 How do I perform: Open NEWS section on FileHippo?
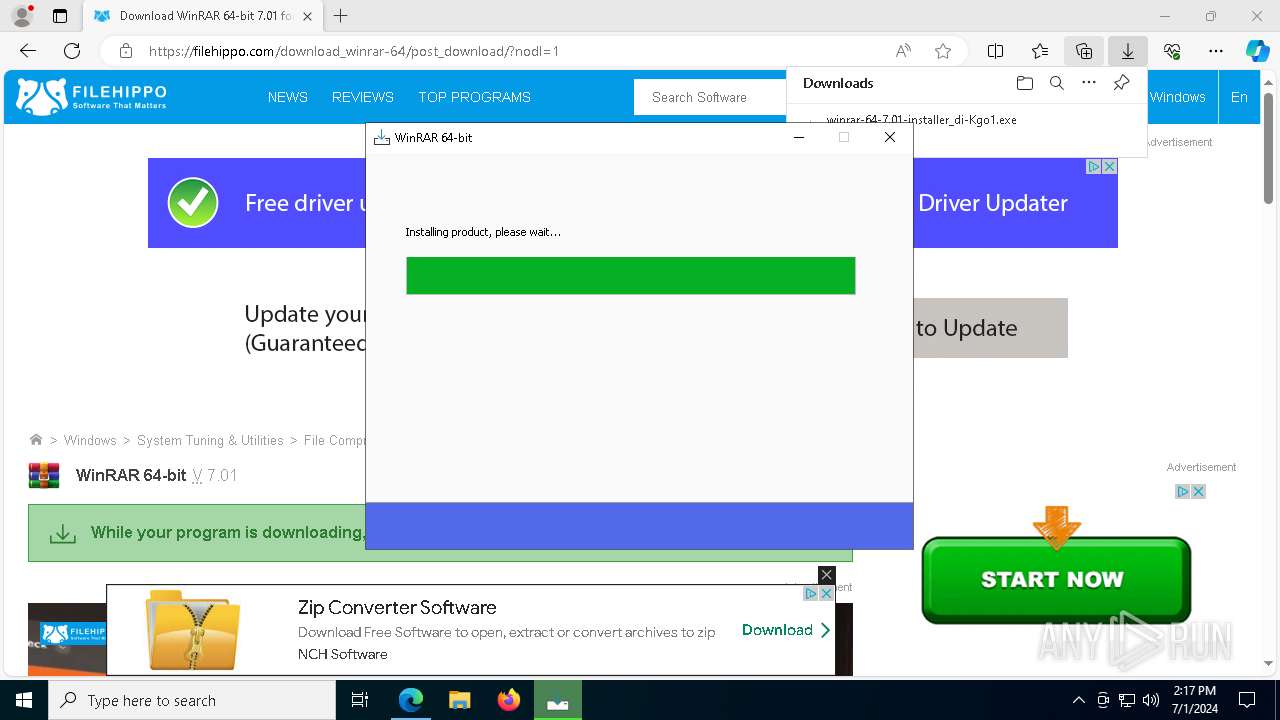288,97
